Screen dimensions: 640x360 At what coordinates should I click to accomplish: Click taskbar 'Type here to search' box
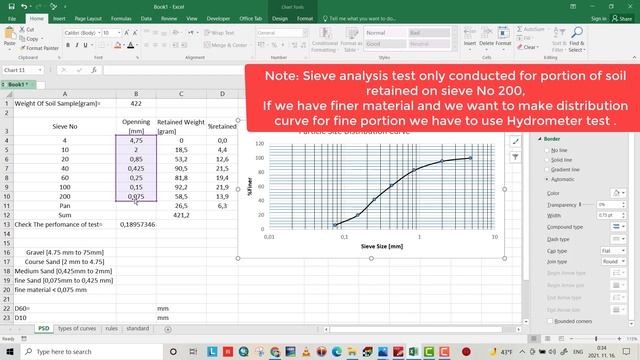[91, 351]
